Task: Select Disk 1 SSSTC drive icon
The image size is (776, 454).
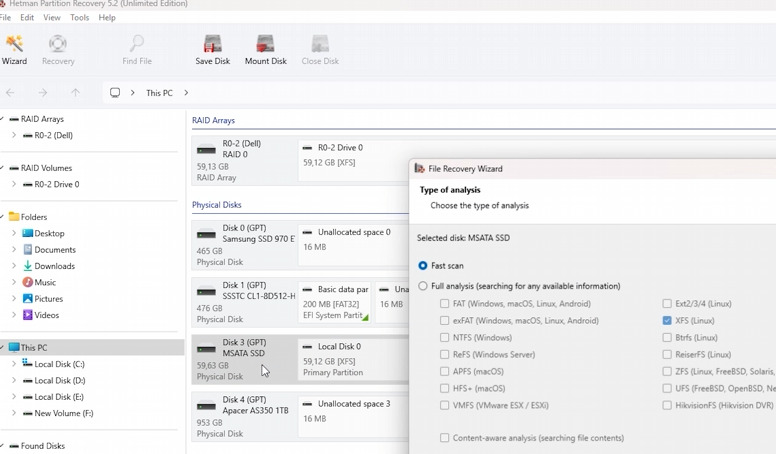Action: (x=206, y=291)
